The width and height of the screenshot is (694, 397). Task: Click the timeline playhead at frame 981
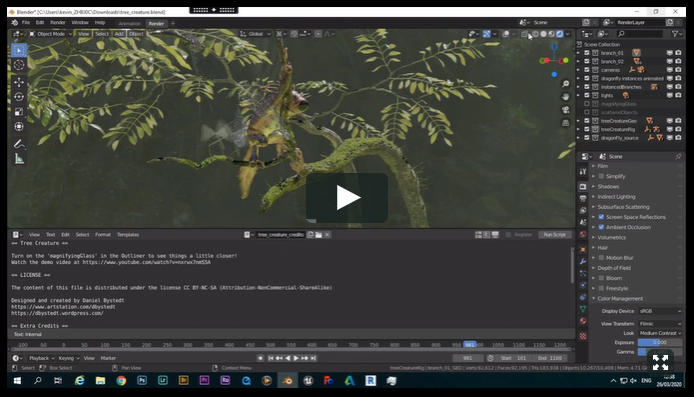tap(470, 344)
